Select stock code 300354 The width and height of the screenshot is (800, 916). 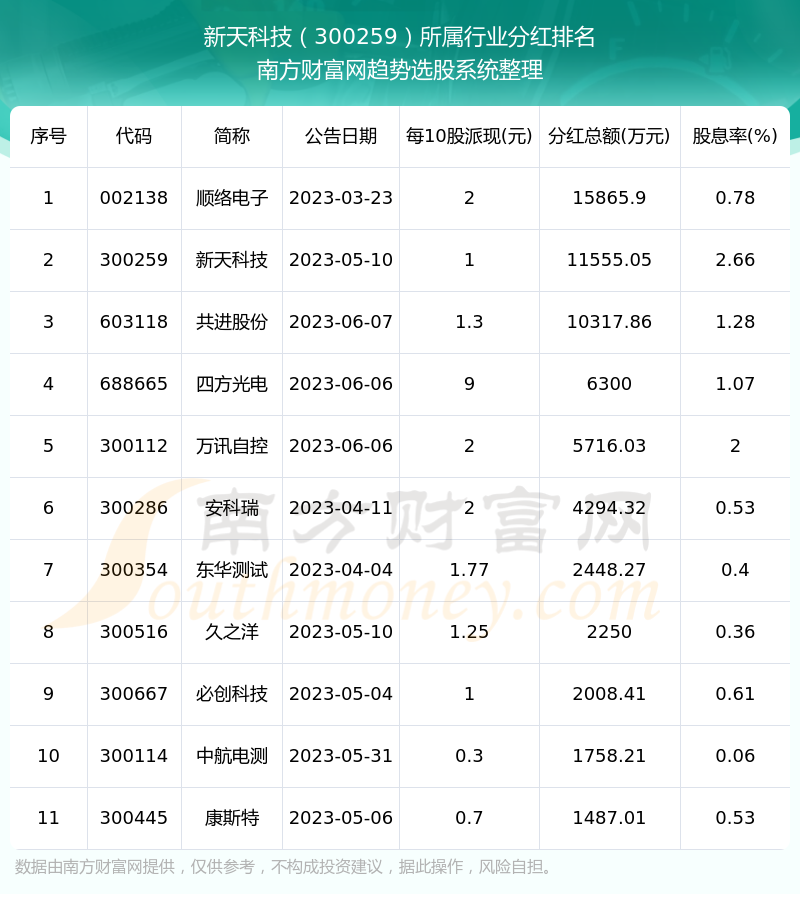[x=134, y=570]
